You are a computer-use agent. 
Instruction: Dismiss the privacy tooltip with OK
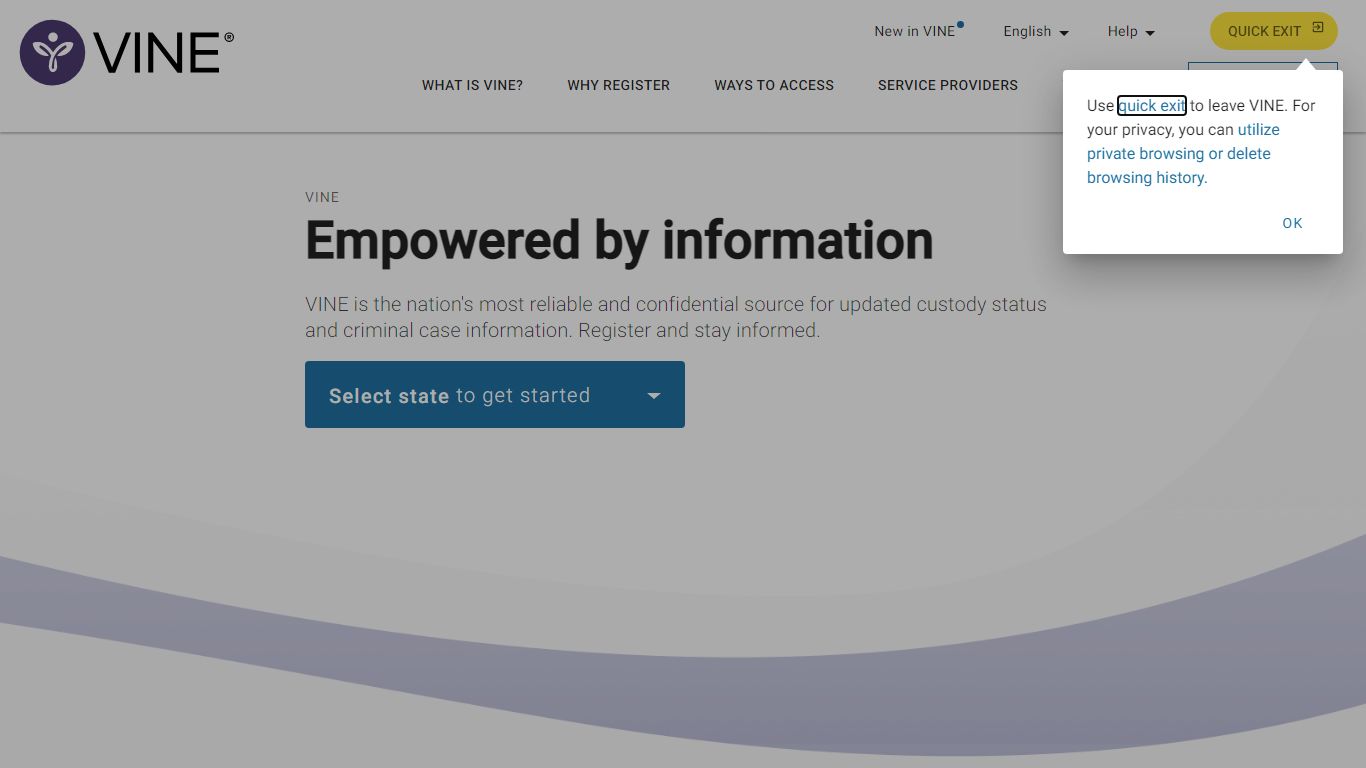(1291, 223)
